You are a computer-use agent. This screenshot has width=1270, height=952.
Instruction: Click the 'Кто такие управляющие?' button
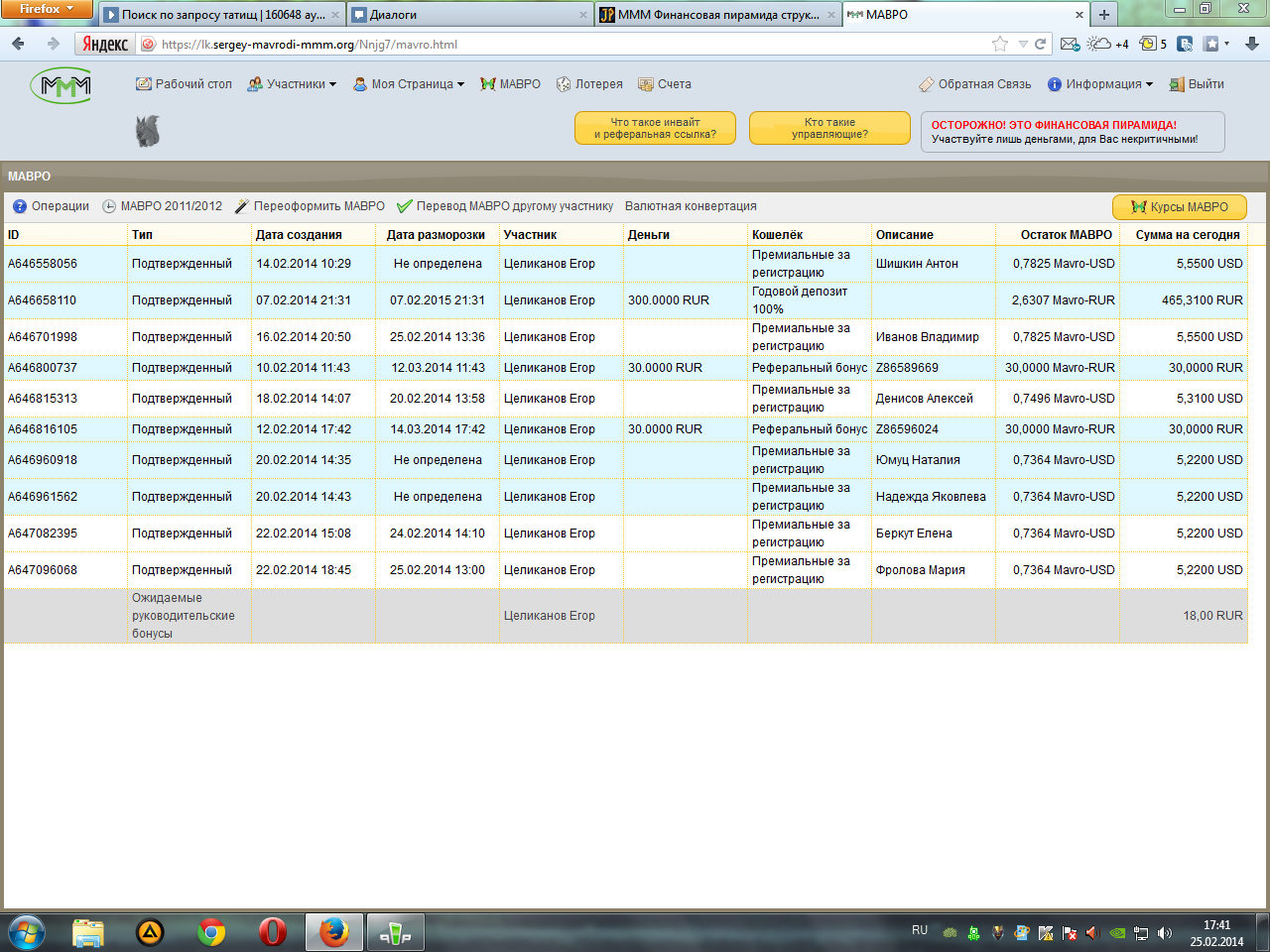tap(829, 128)
